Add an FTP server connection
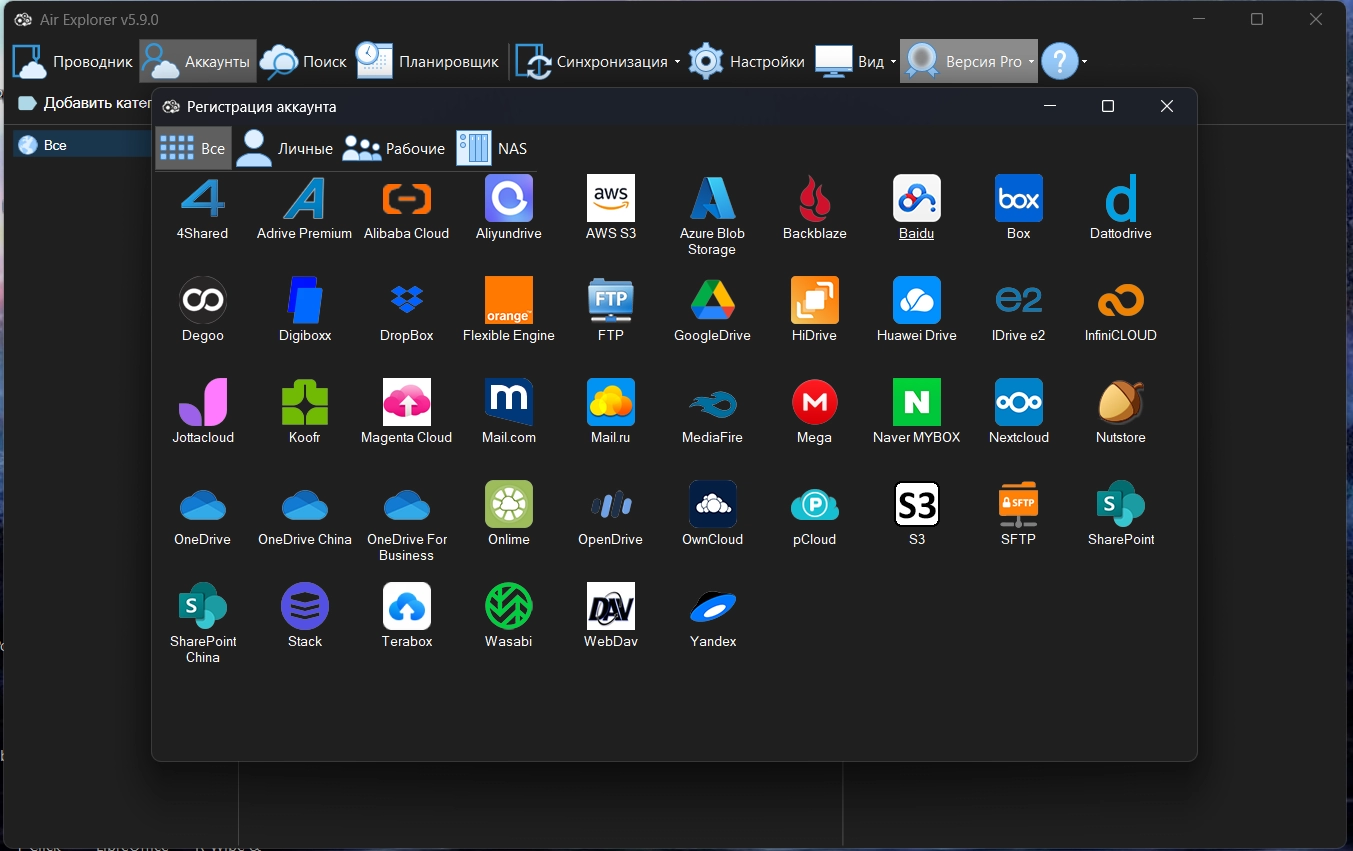The width and height of the screenshot is (1353, 851). coord(611,300)
